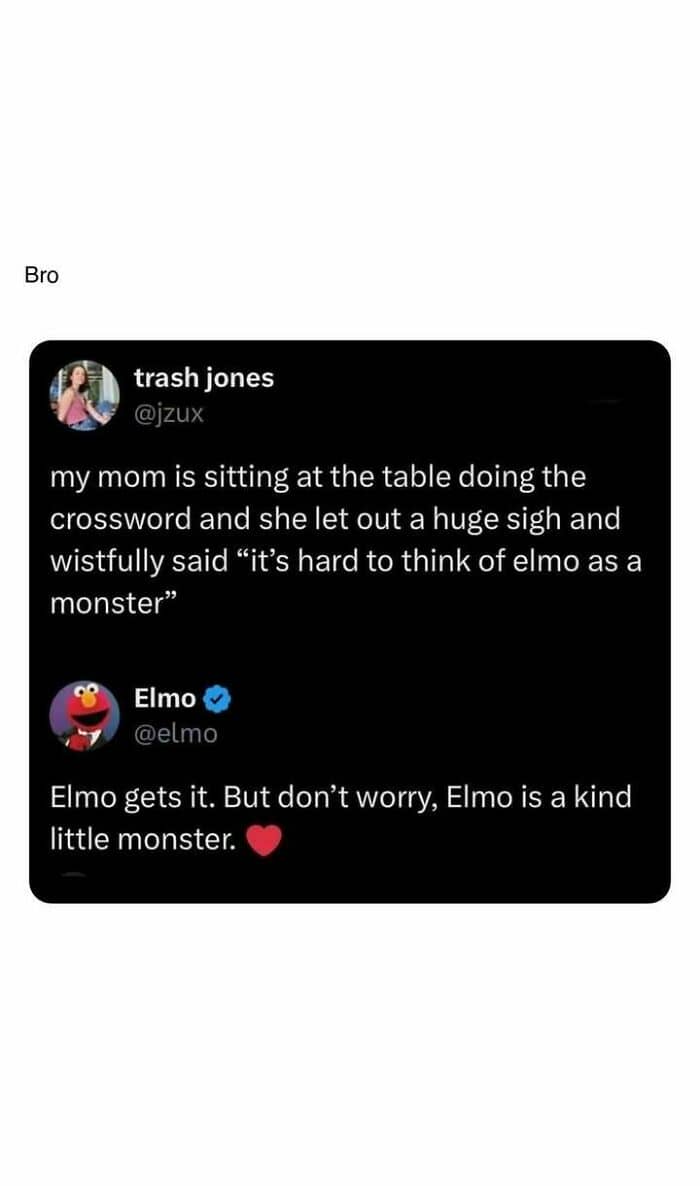Click Elmo's blue verified badge
Screen dimensions: 700x1186
[x=219, y=698]
